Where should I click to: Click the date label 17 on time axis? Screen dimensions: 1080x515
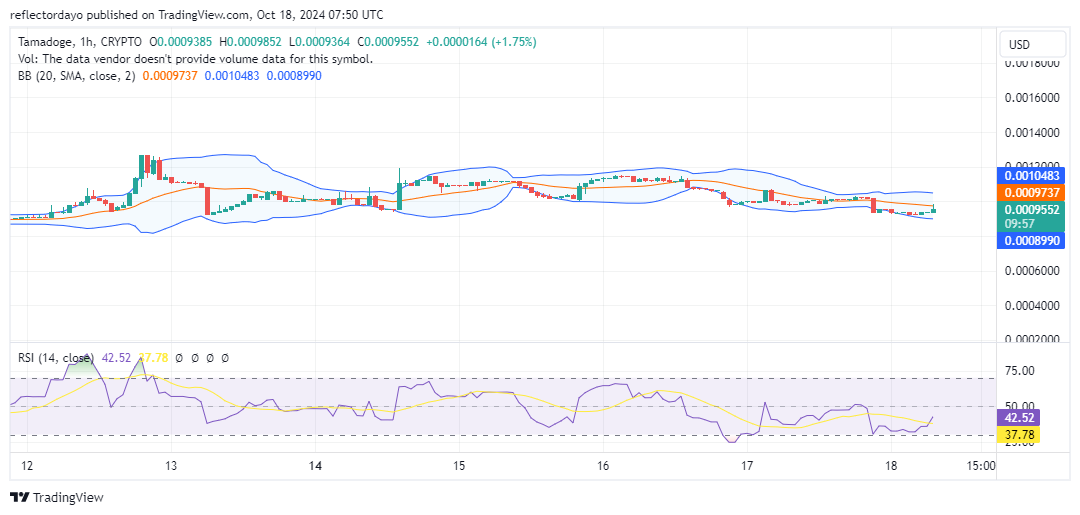click(x=747, y=466)
